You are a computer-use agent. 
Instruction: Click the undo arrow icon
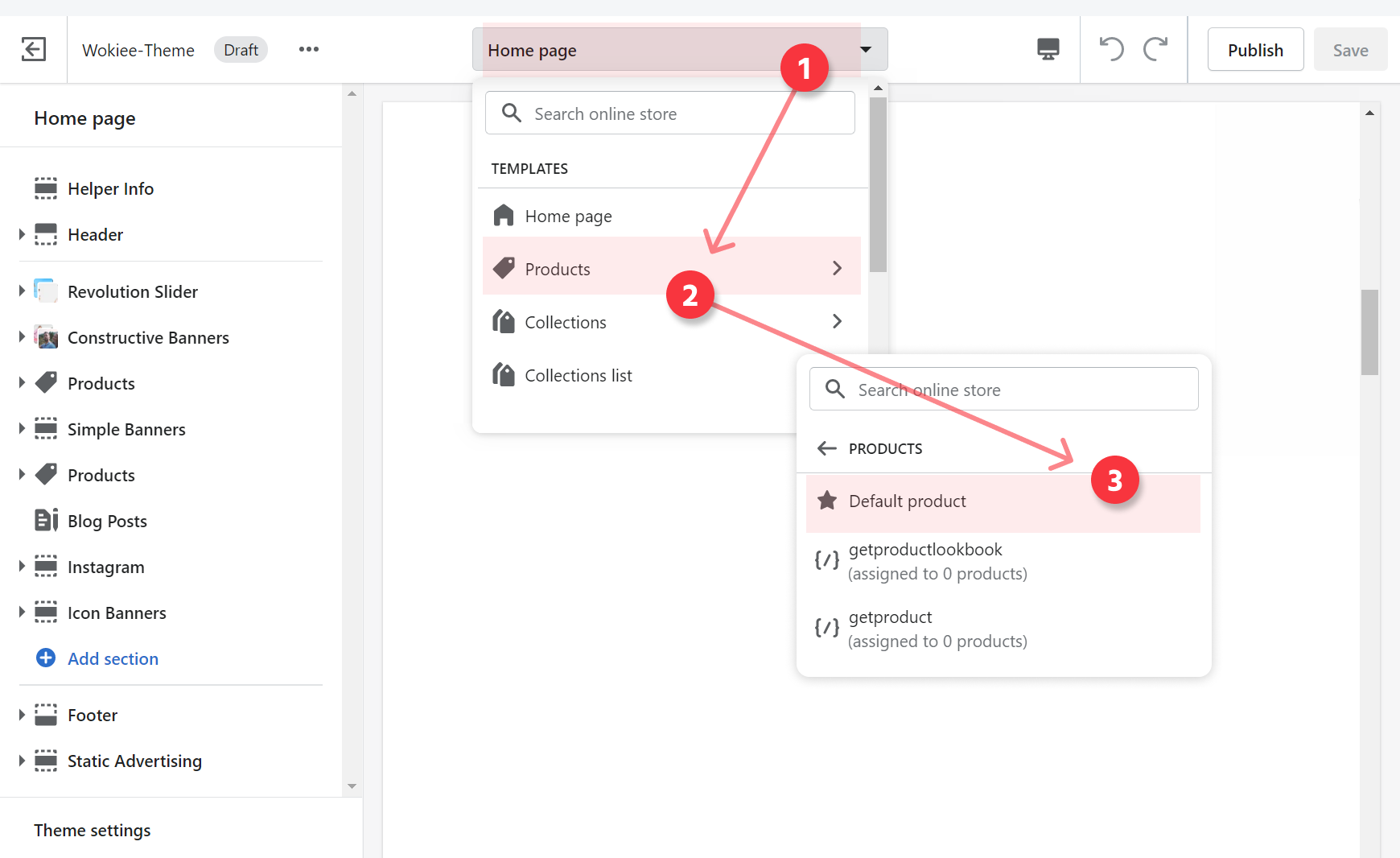(1111, 50)
